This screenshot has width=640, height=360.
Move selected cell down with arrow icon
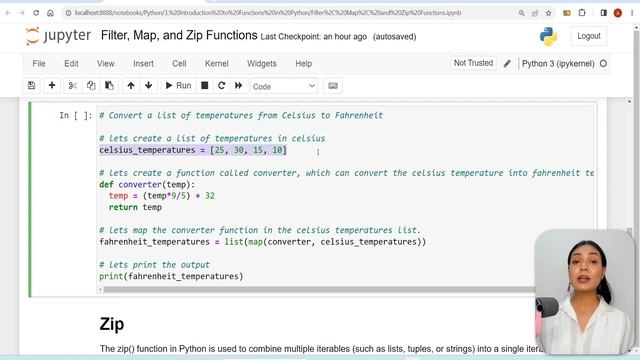[148, 86]
